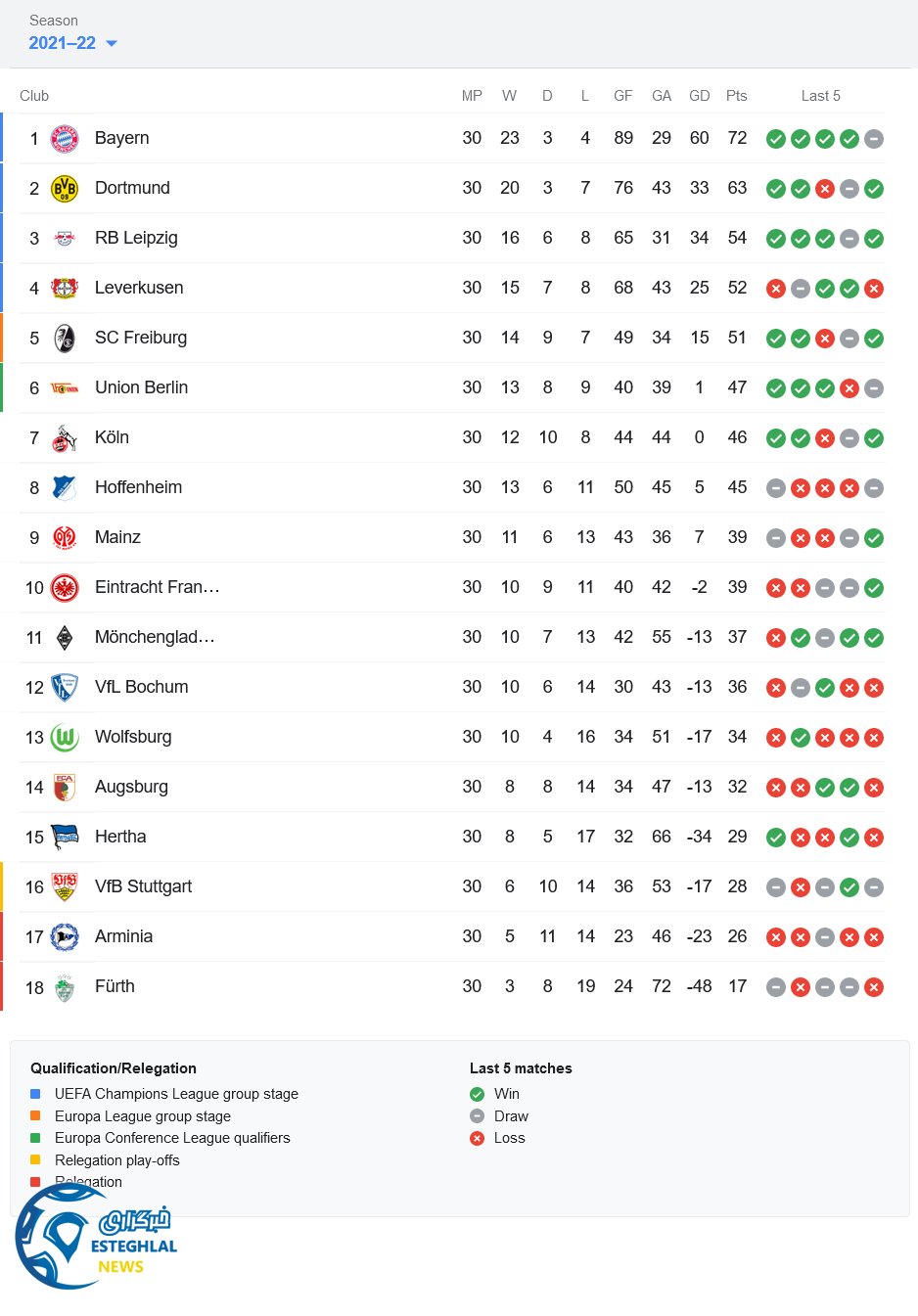Click the Bayern club crest icon
Screen dimensions: 918x1316
pos(65,139)
